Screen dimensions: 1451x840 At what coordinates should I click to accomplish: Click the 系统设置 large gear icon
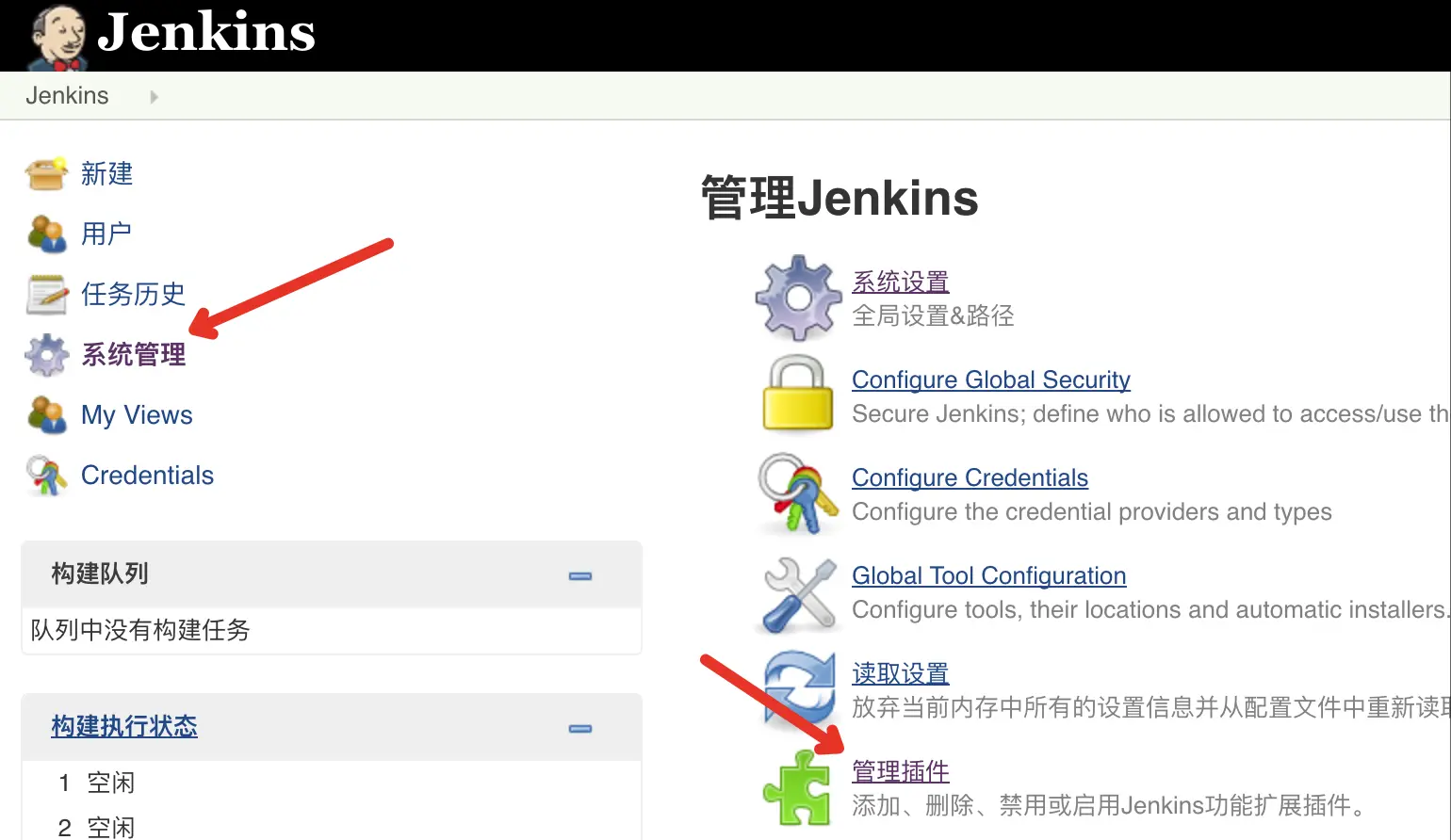[x=798, y=298]
